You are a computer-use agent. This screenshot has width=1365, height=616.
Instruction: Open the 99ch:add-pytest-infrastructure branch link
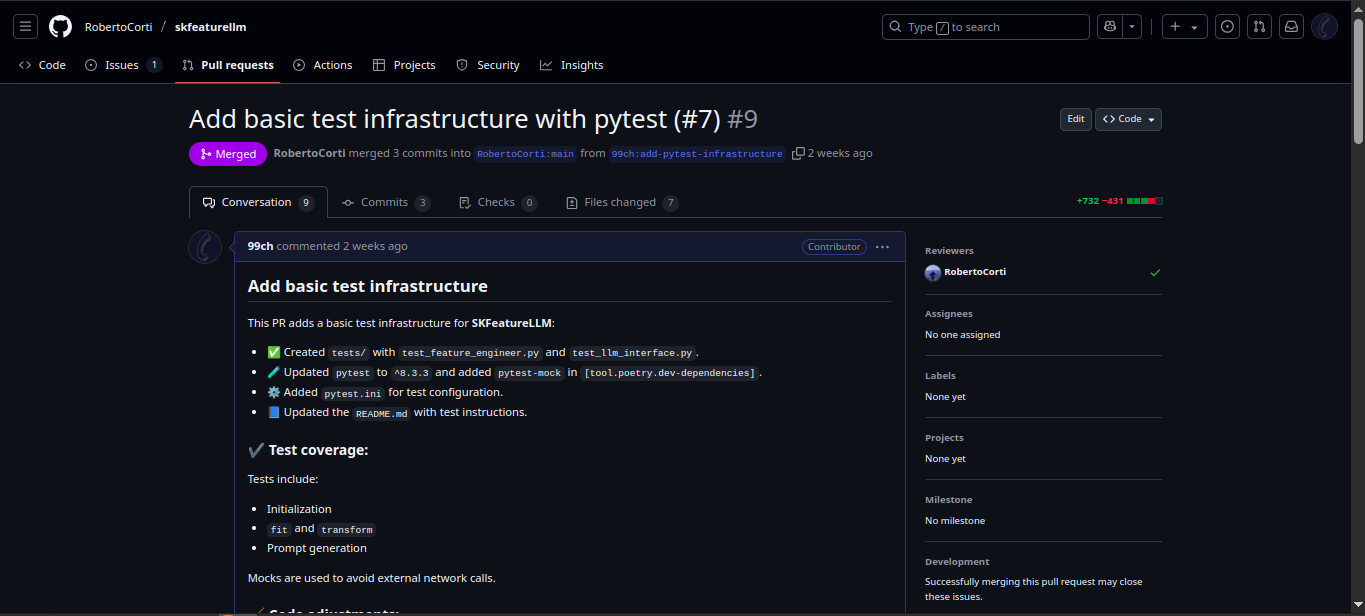coord(697,153)
